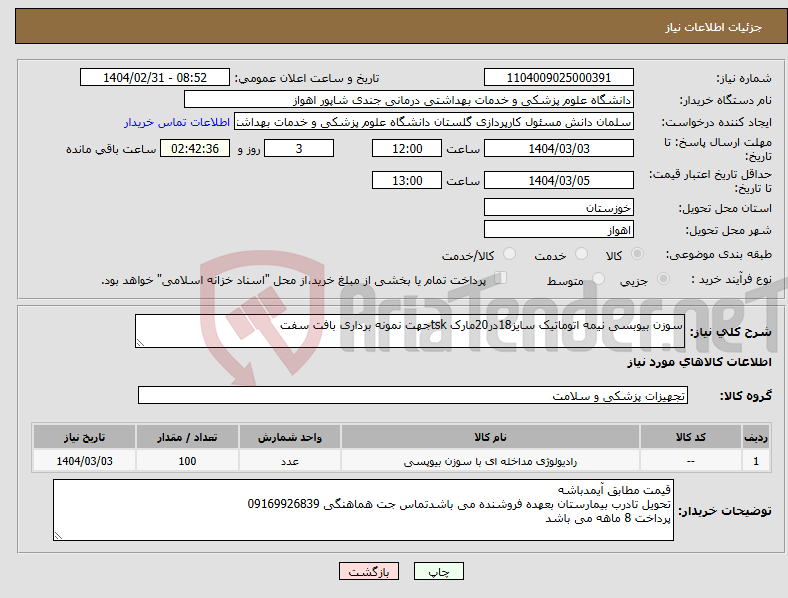Select the متوسط purchase type radio
The image size is (788, 598).
click(x=599, y=278)
